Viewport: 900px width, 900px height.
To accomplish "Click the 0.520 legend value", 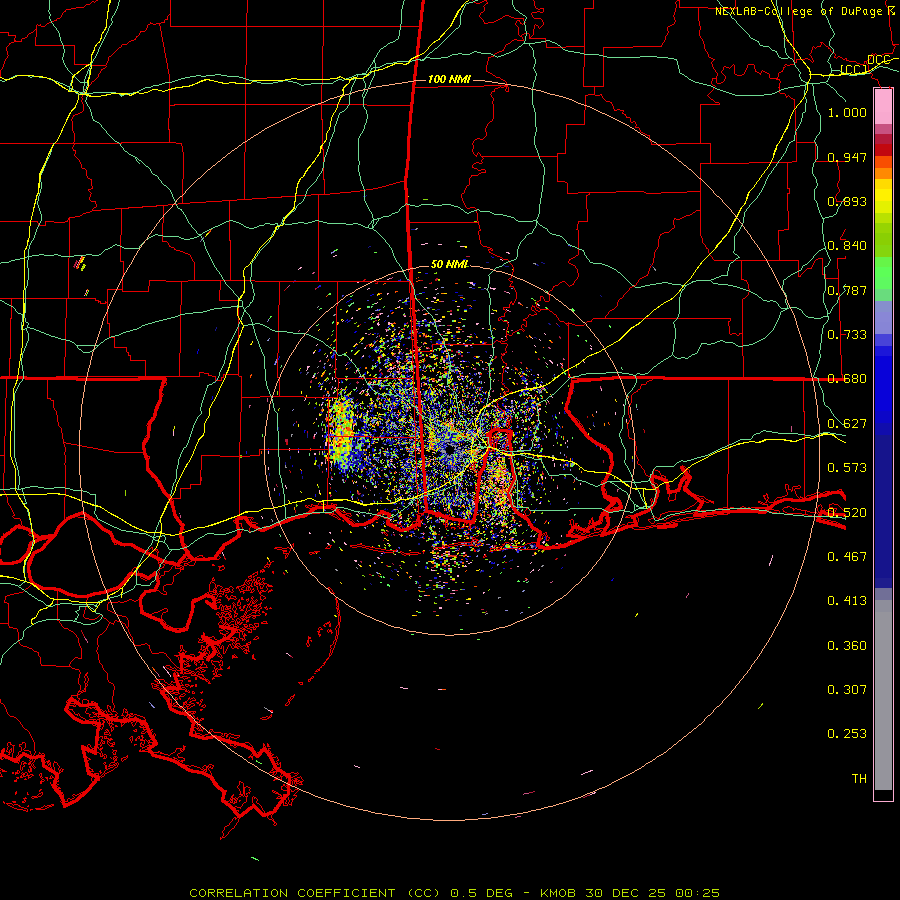I will (847, 513).
